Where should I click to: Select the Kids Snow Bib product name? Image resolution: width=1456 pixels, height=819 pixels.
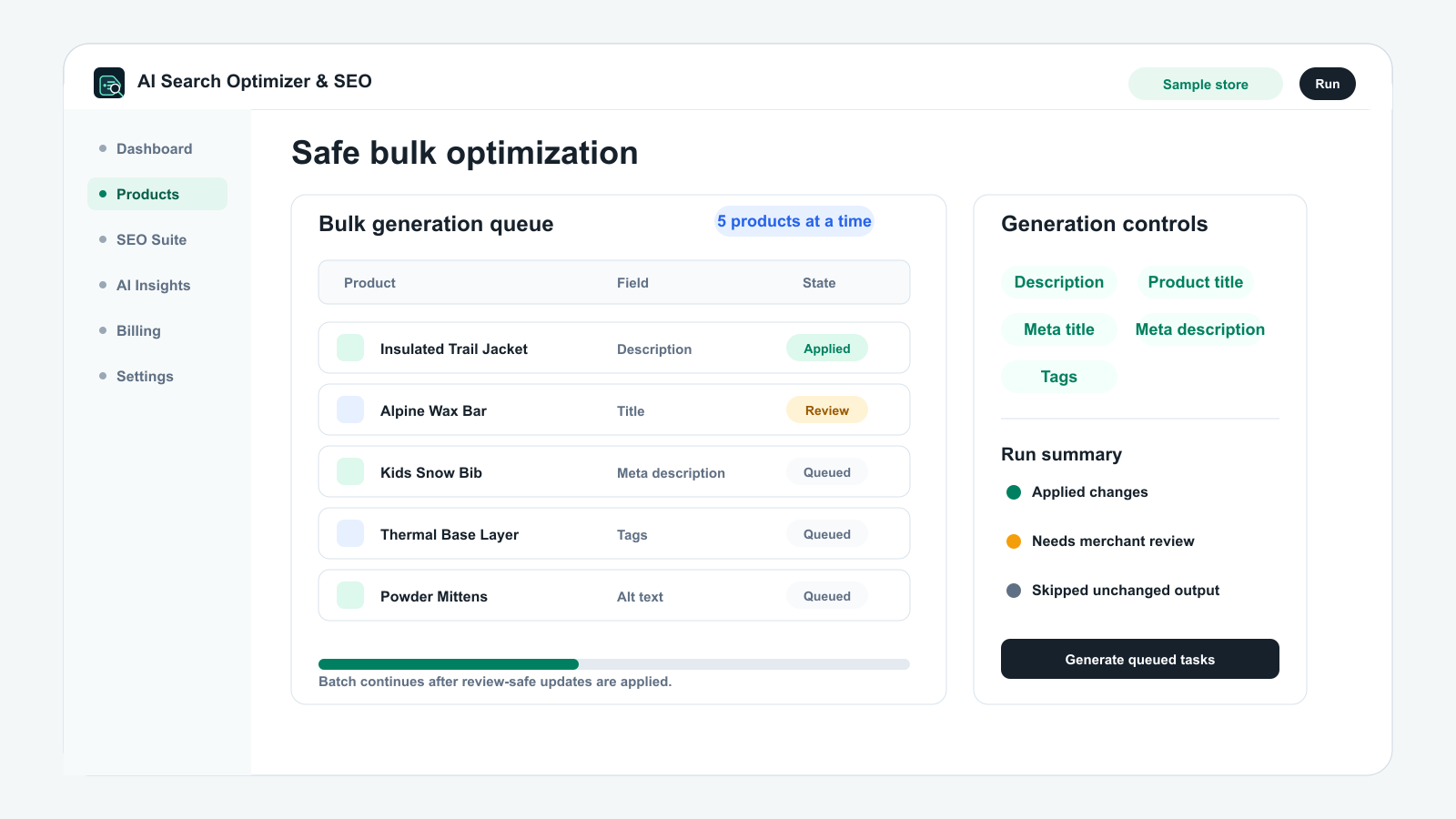pyautogui.click(x=431, y=472)
